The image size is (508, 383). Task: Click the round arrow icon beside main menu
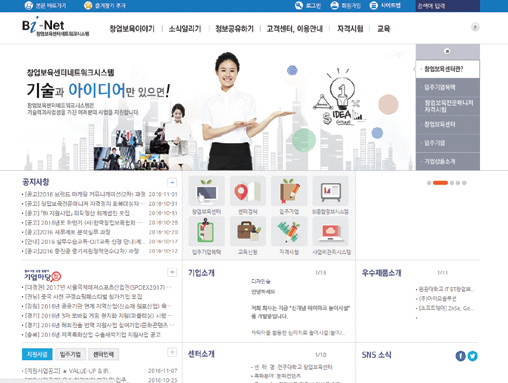[x=475, y=27]
